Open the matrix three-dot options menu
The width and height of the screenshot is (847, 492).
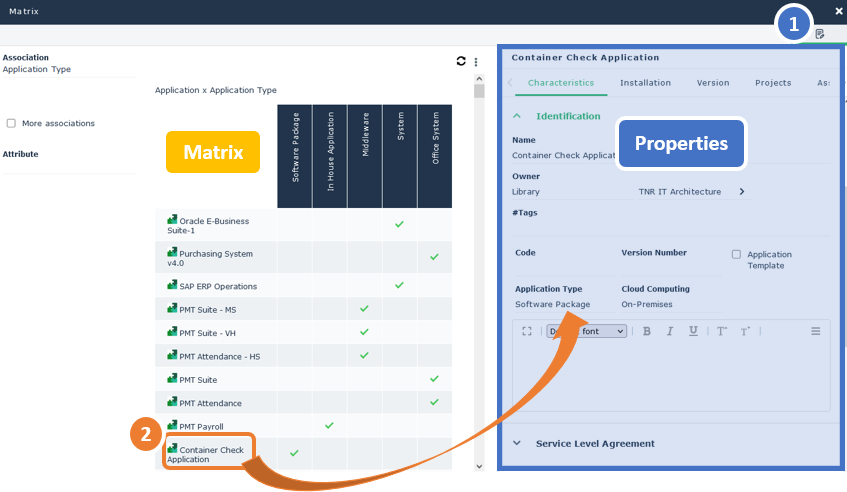click(x=476, y=61)
